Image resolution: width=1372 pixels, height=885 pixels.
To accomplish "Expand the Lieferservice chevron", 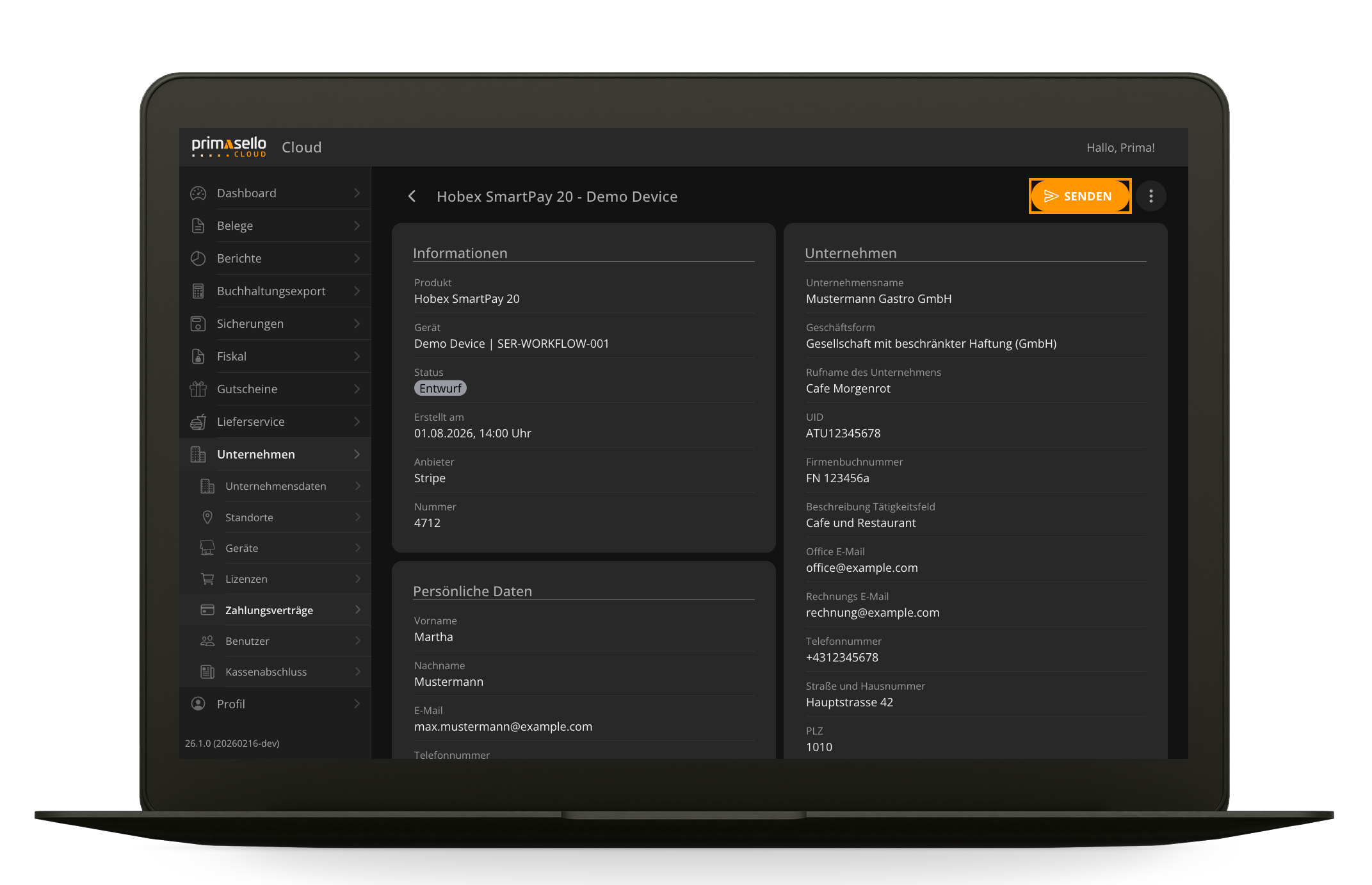I will click(x=357, y=421).
